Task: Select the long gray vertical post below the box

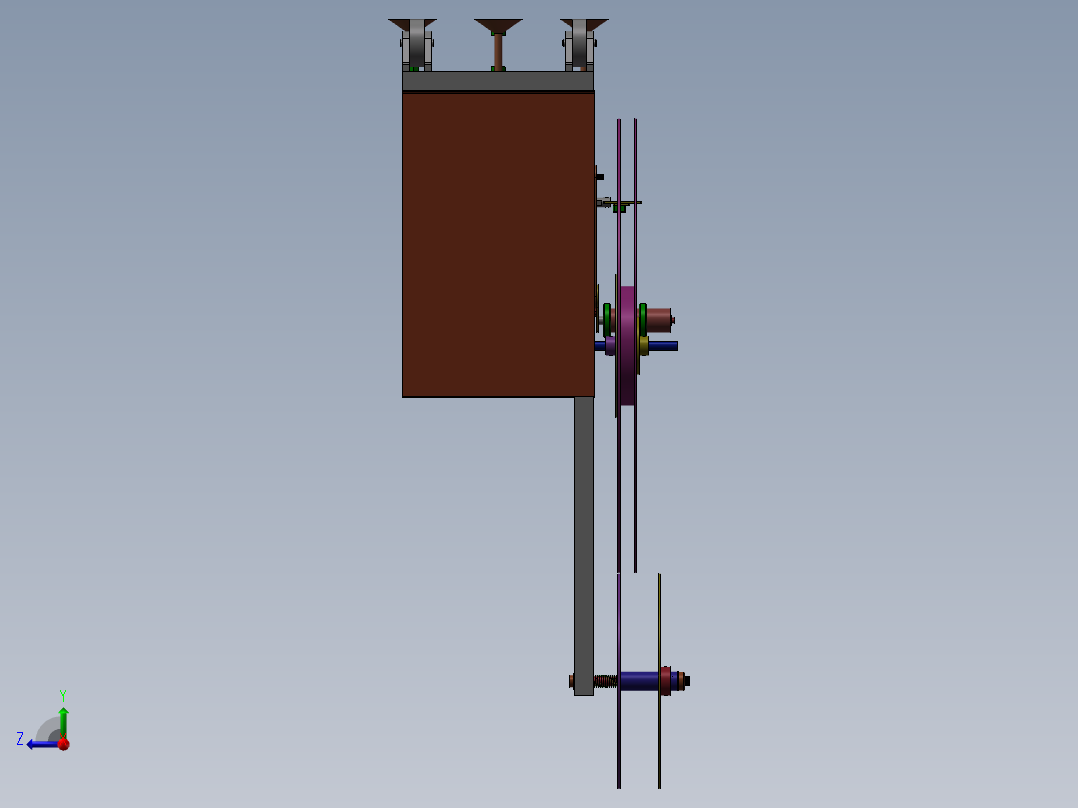Action: coord(584,545)
